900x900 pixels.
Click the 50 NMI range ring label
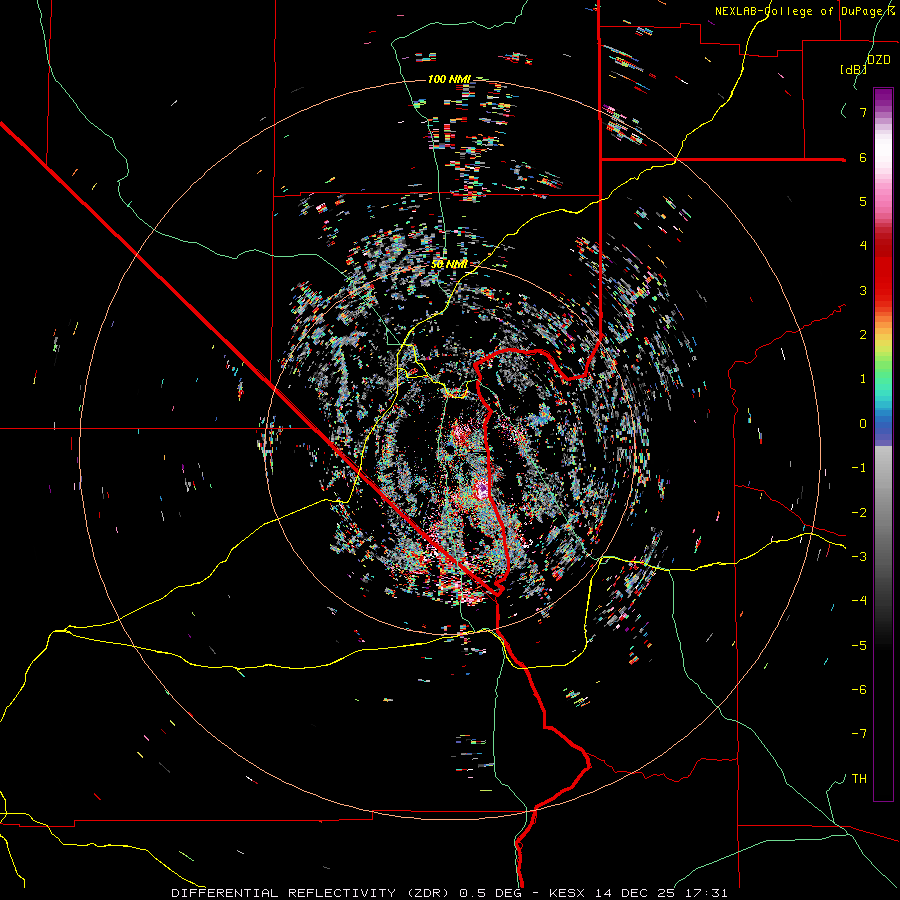(x=449, y=264)
